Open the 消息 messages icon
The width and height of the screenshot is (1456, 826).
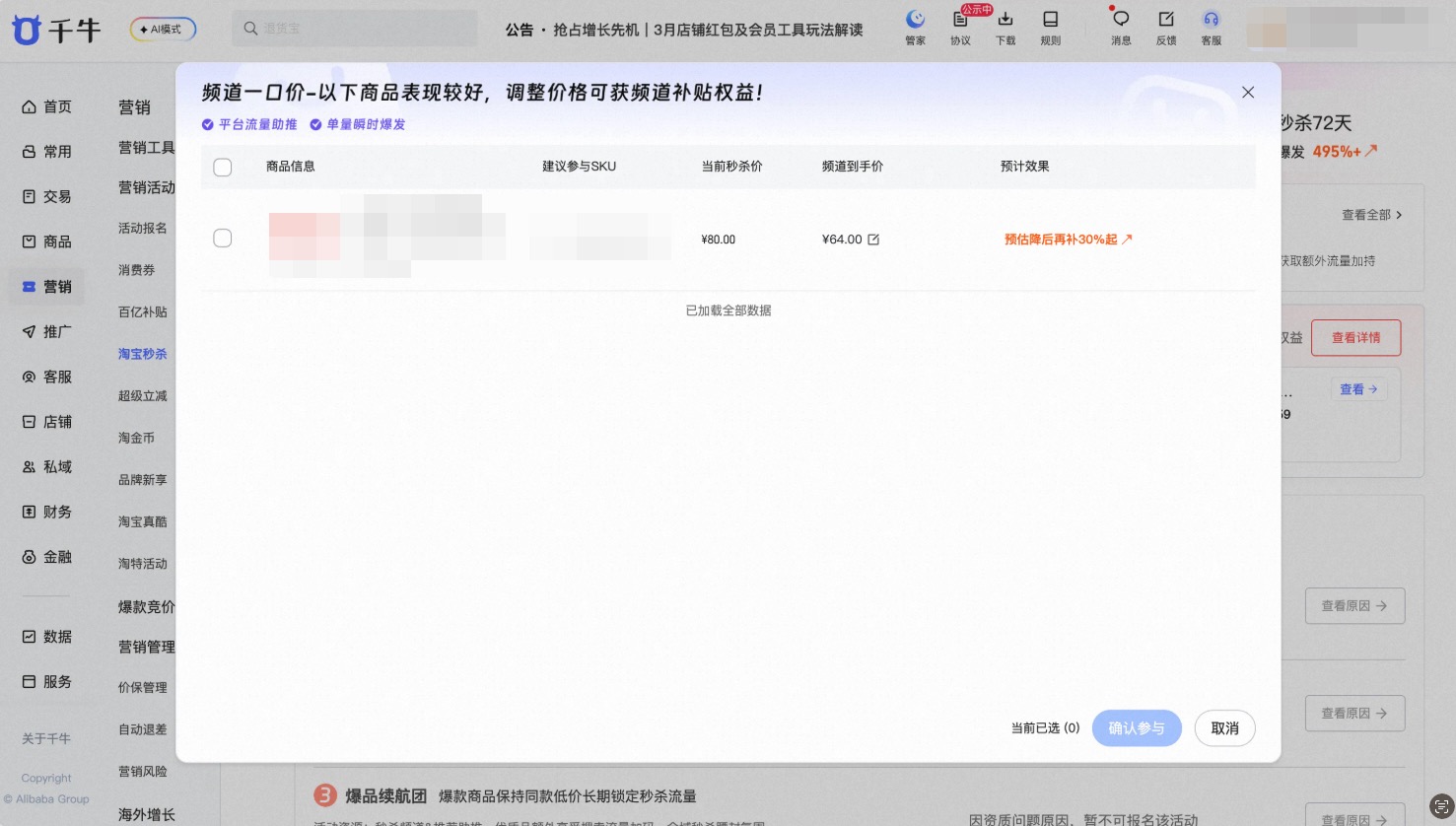tap(1121, 28)
